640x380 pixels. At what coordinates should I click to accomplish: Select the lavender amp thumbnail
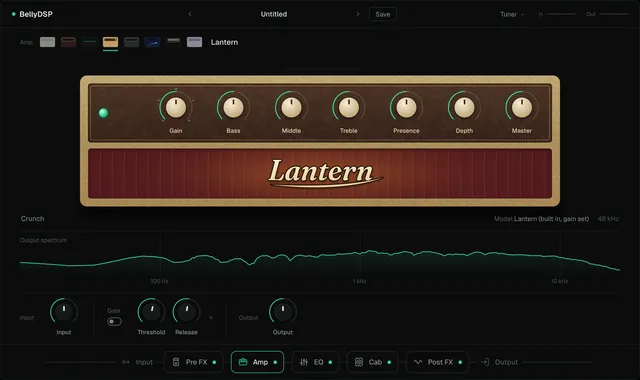tap(194, 42)
